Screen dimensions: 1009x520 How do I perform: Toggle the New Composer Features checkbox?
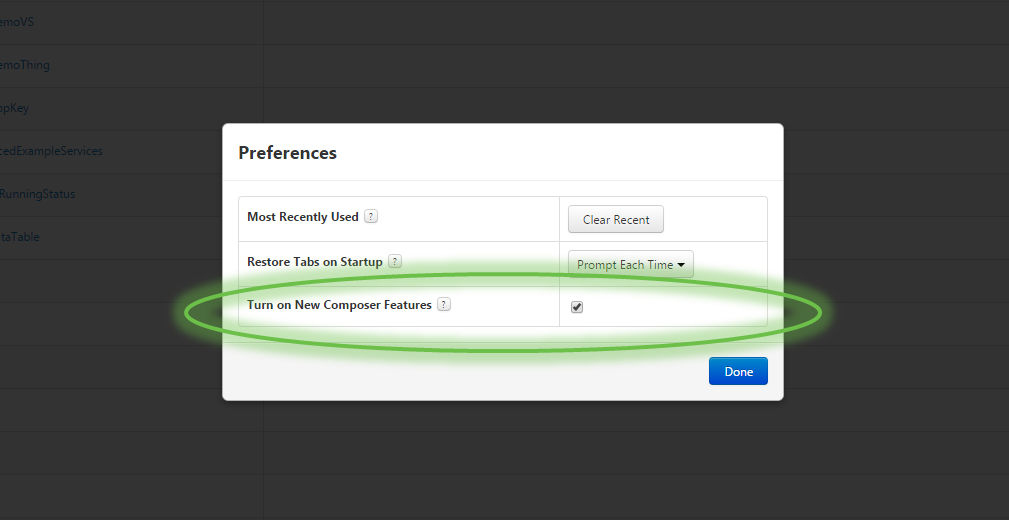(x=577, y=307)
